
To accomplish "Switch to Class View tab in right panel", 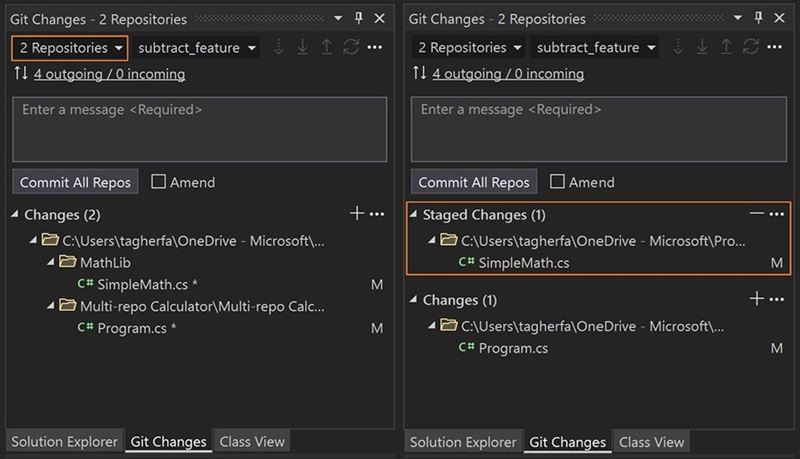I will click(x=652, y=442).
